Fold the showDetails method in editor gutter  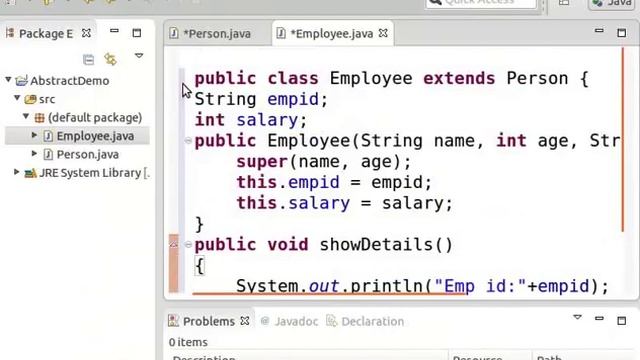[188, 244]
